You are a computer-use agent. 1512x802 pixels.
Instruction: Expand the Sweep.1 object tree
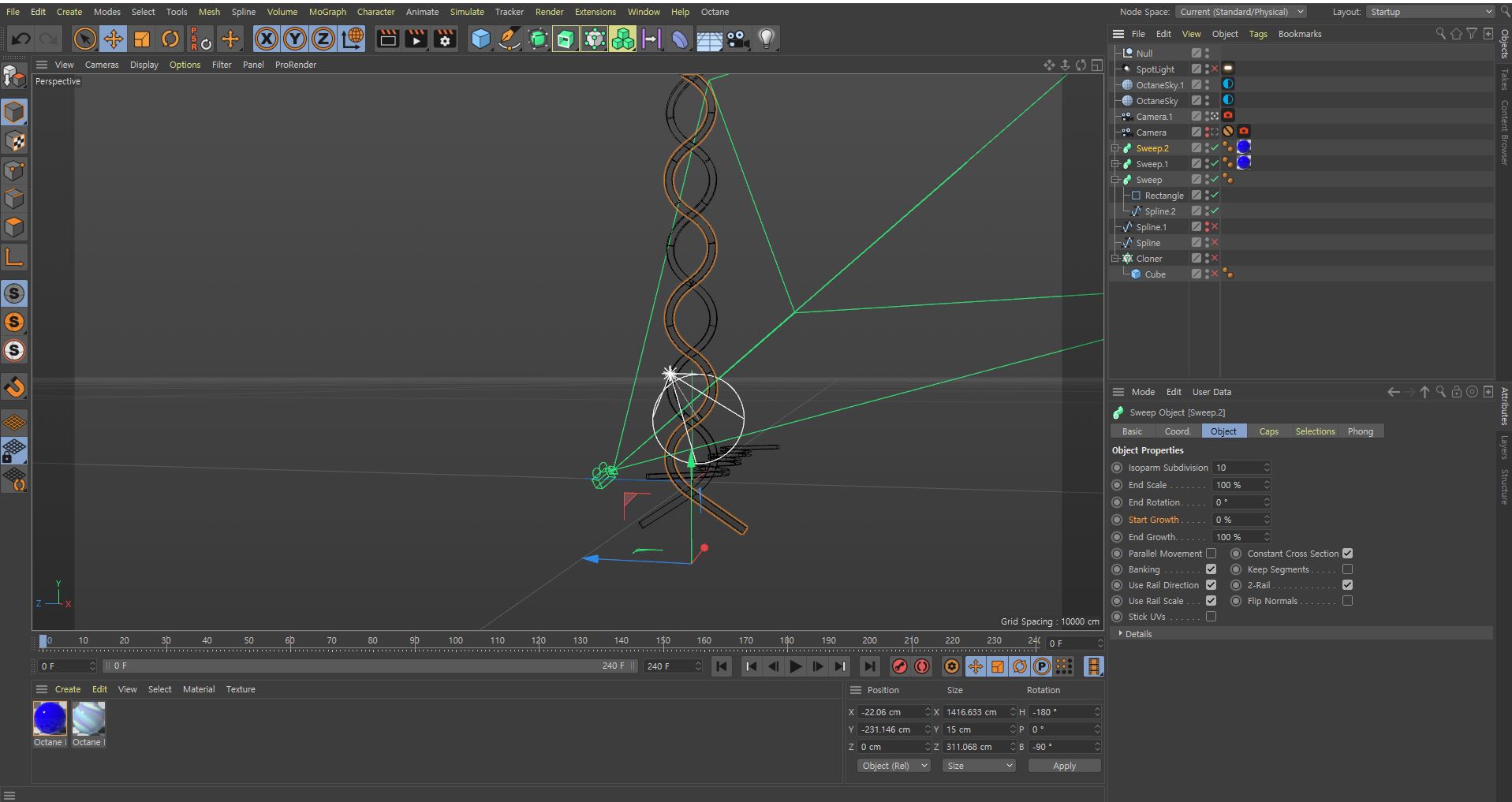1115,164
